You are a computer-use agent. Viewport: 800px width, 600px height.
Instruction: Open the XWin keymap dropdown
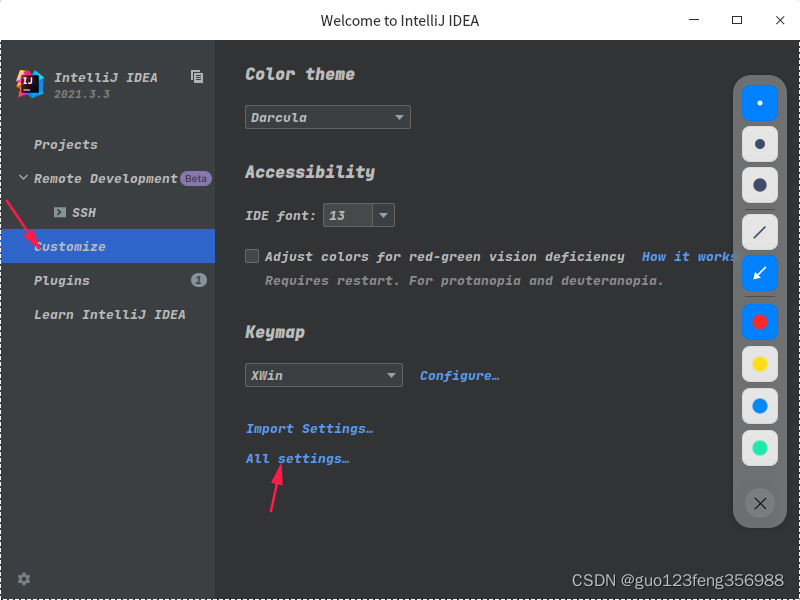point(323,375)
